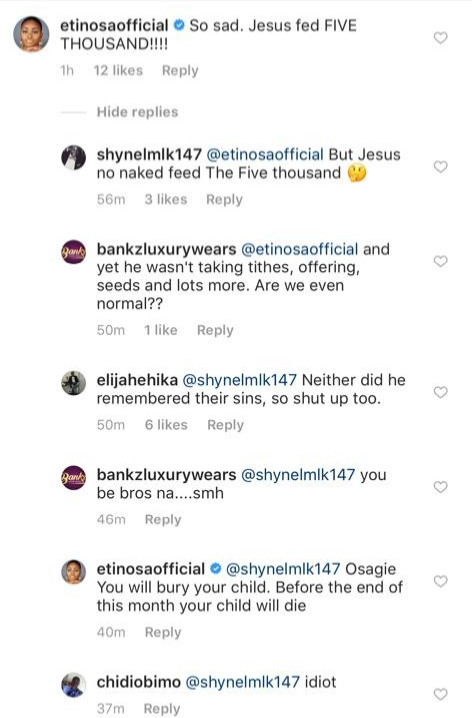The height and width of the screenshot is (718, 472).
Task: Open etinosaofficial profile picture on top comment
Action: 31,34
